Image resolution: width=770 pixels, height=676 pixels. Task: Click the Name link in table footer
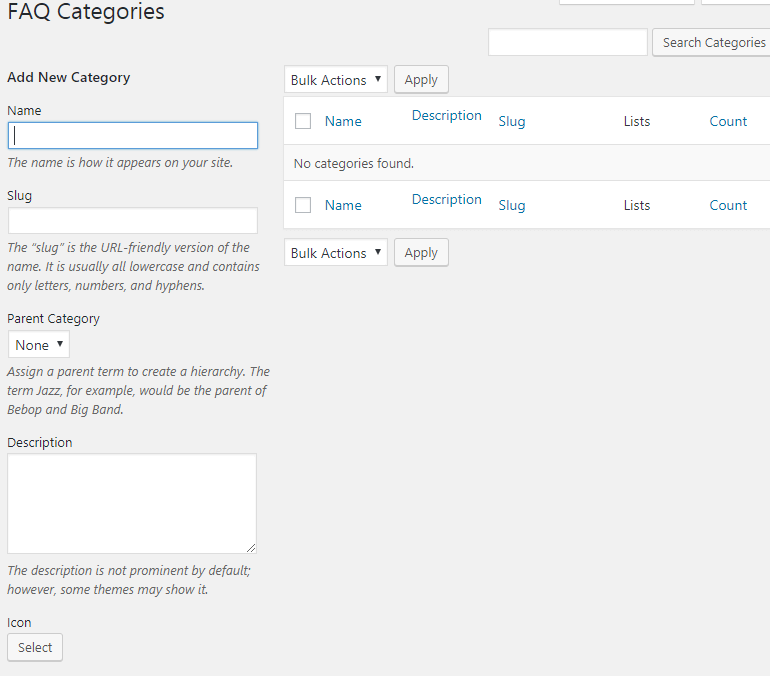(x=343, y=205)
